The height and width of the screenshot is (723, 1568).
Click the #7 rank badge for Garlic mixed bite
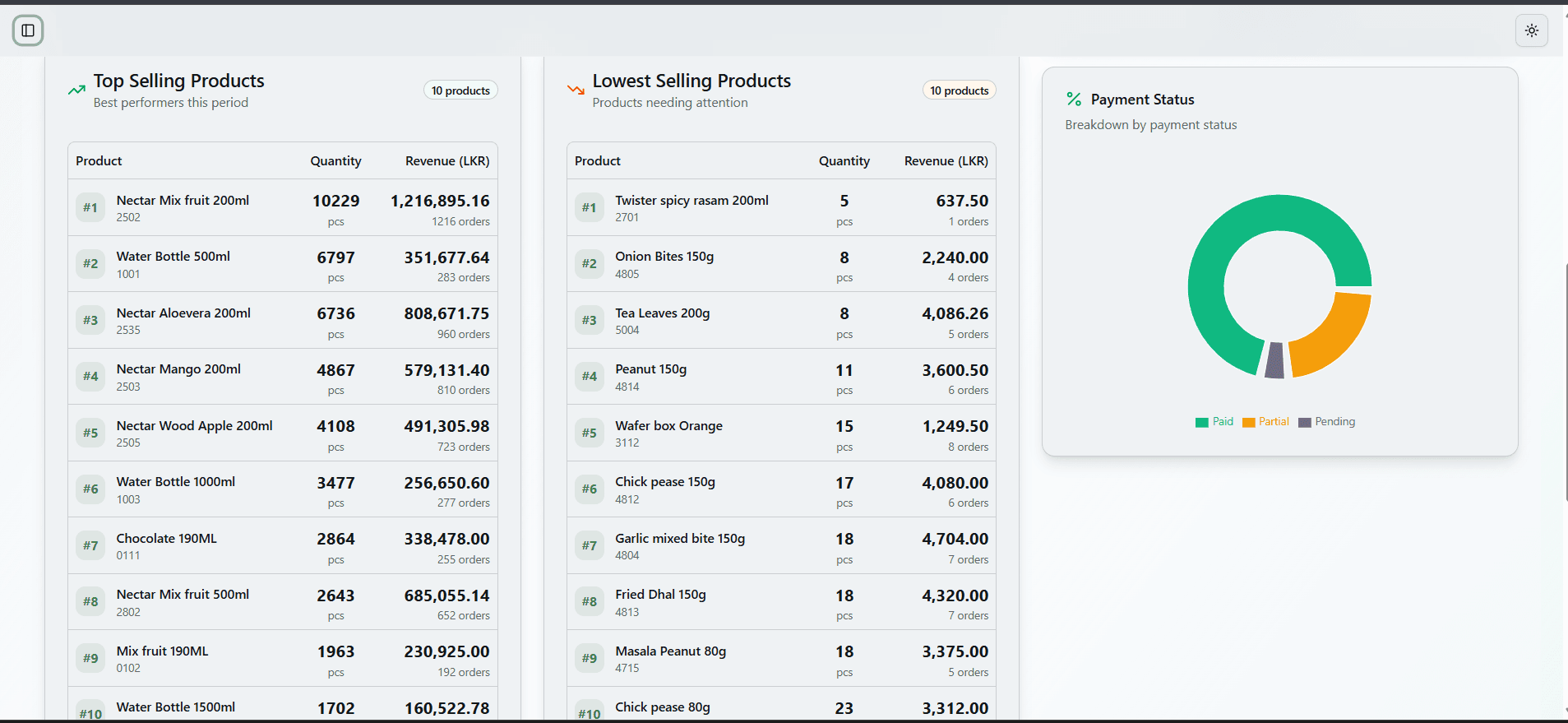(590, 545)
